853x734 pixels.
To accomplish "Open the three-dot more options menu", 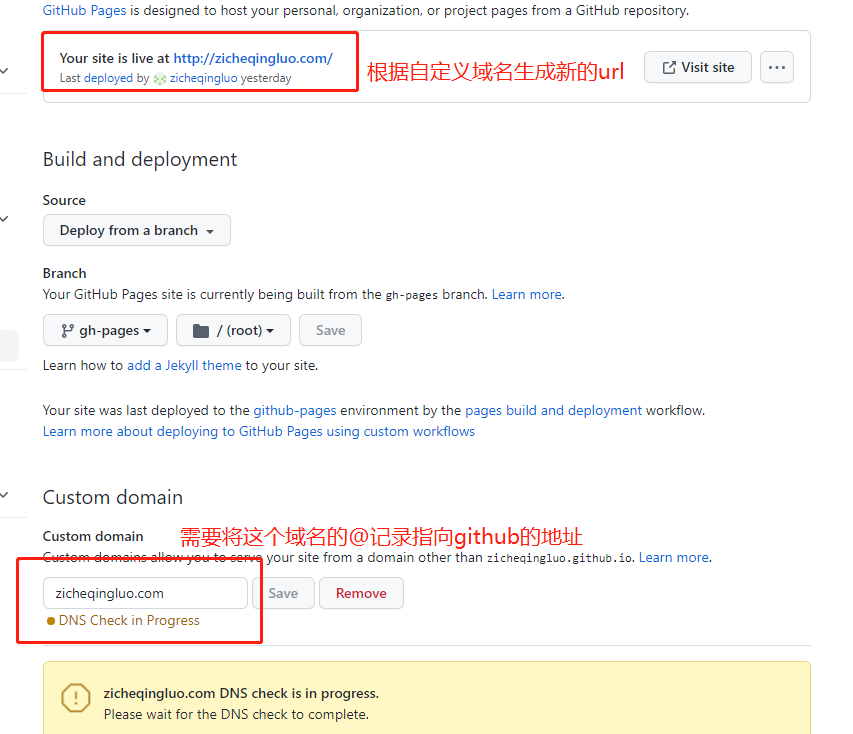I will [777, 67].
